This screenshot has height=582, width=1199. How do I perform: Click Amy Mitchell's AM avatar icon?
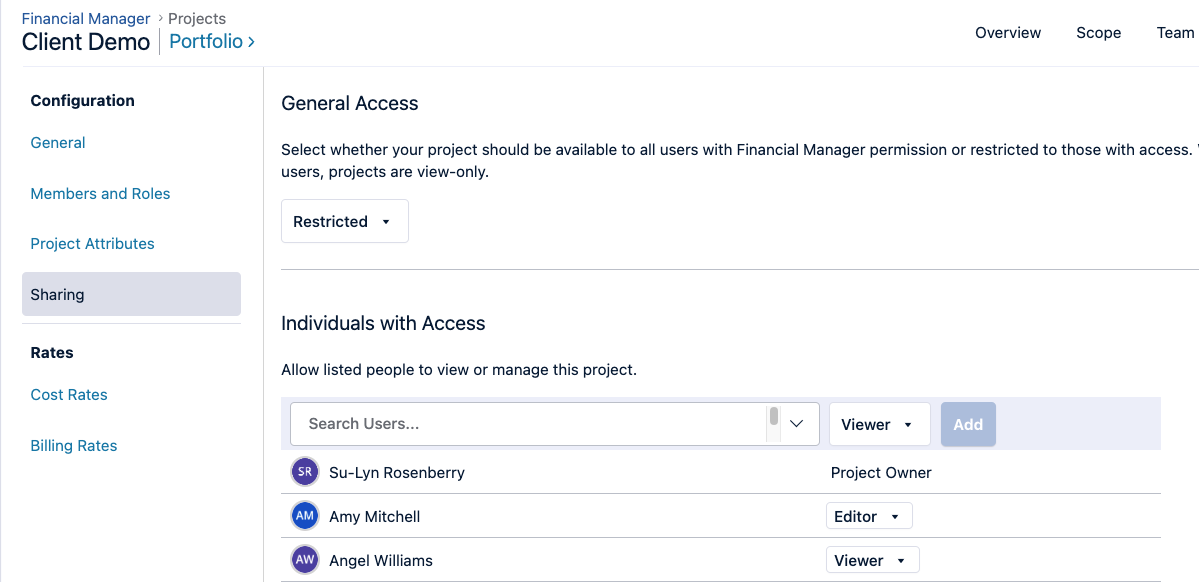305,516
